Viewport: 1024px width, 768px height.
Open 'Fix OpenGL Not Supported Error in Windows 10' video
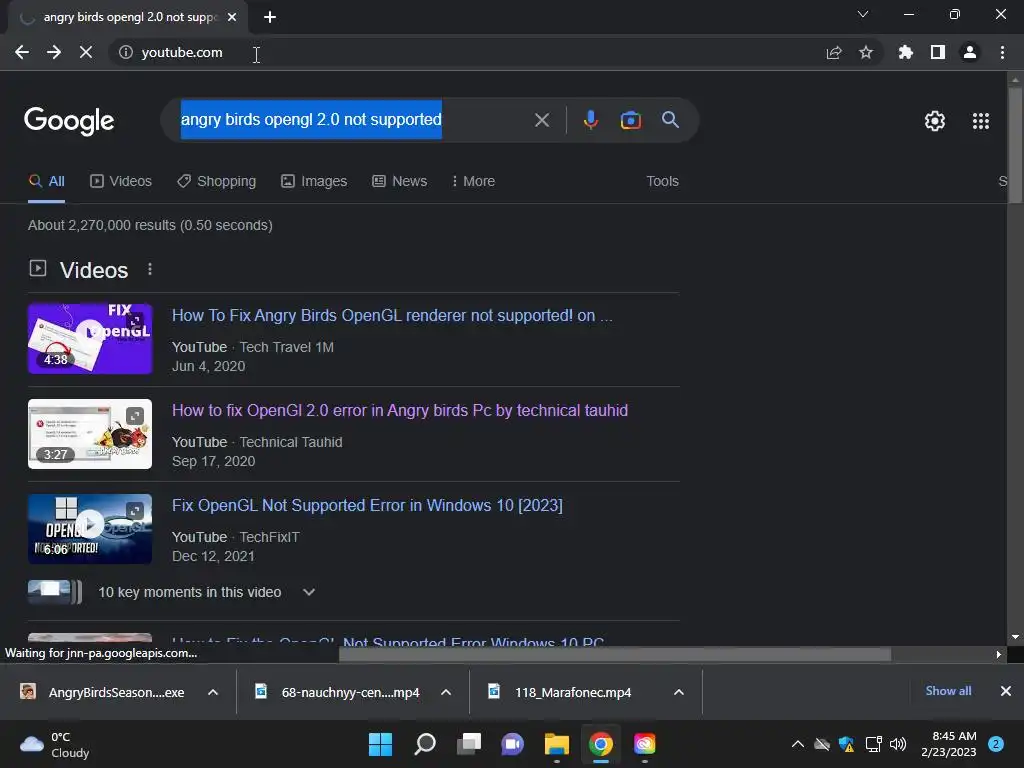coord(367,505)
